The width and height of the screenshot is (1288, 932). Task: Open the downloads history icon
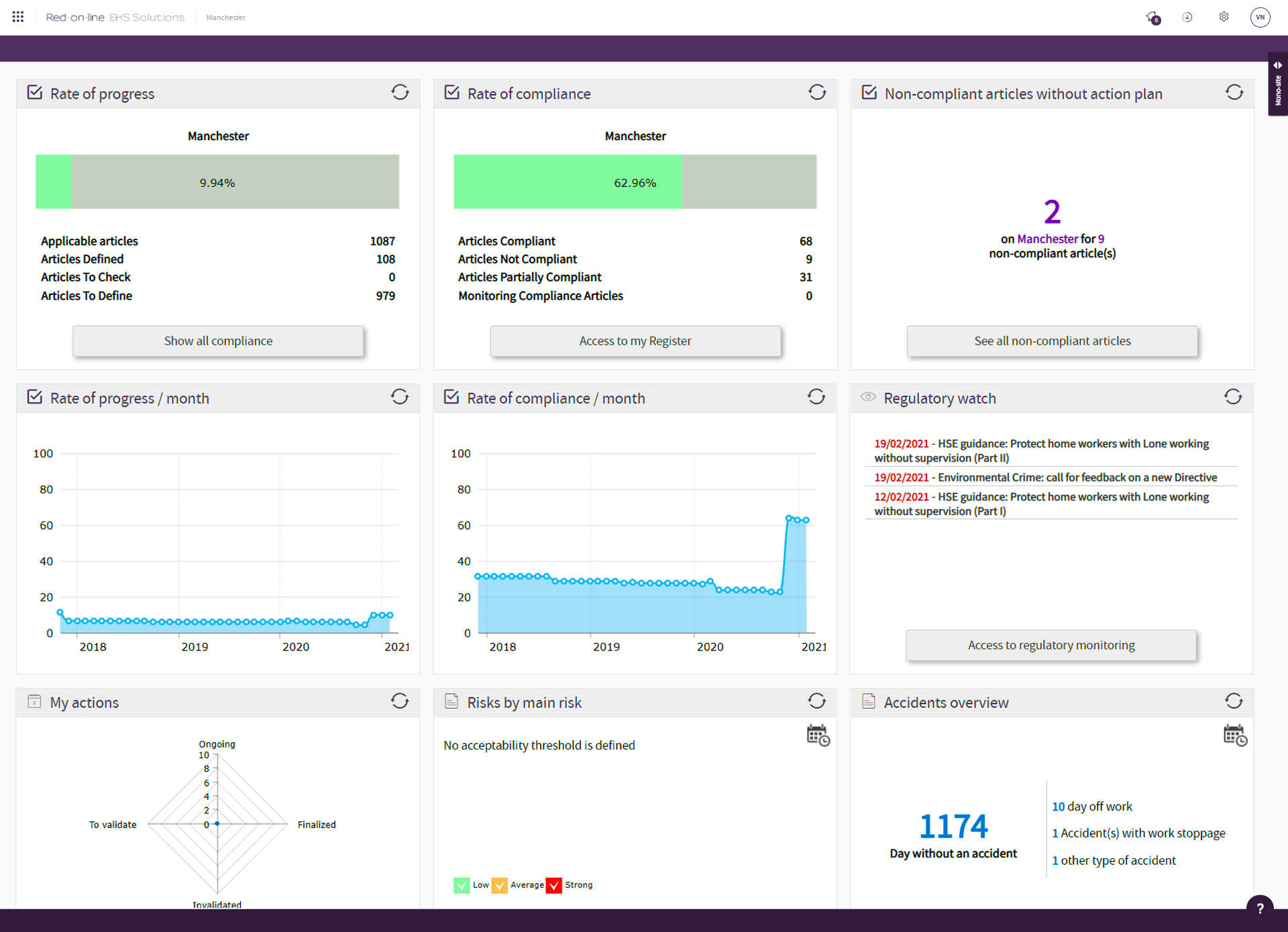pyautogui.click(x=1187, y=17)
